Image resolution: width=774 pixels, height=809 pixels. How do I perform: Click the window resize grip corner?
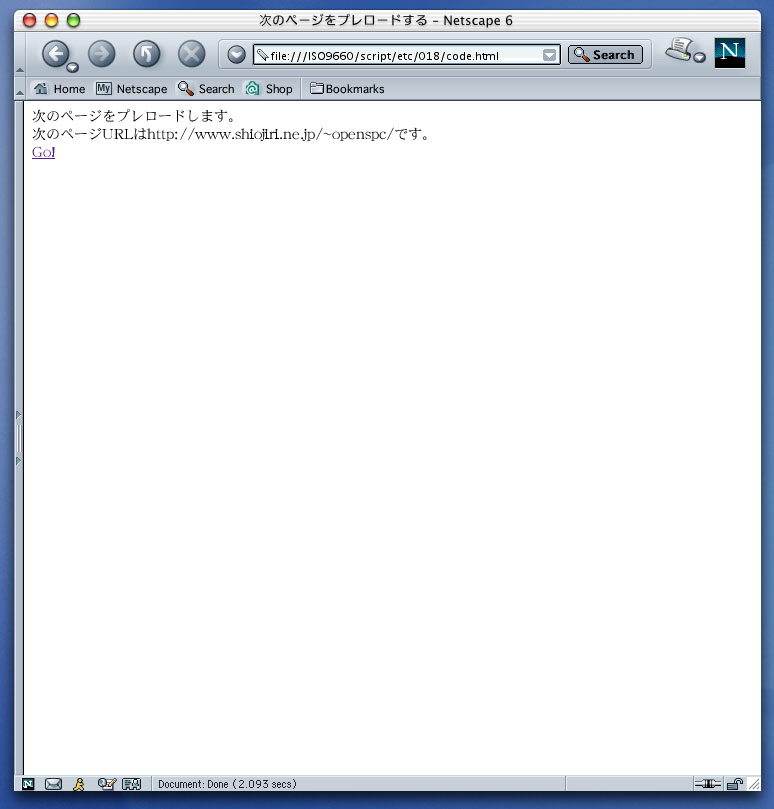point(754,784)
